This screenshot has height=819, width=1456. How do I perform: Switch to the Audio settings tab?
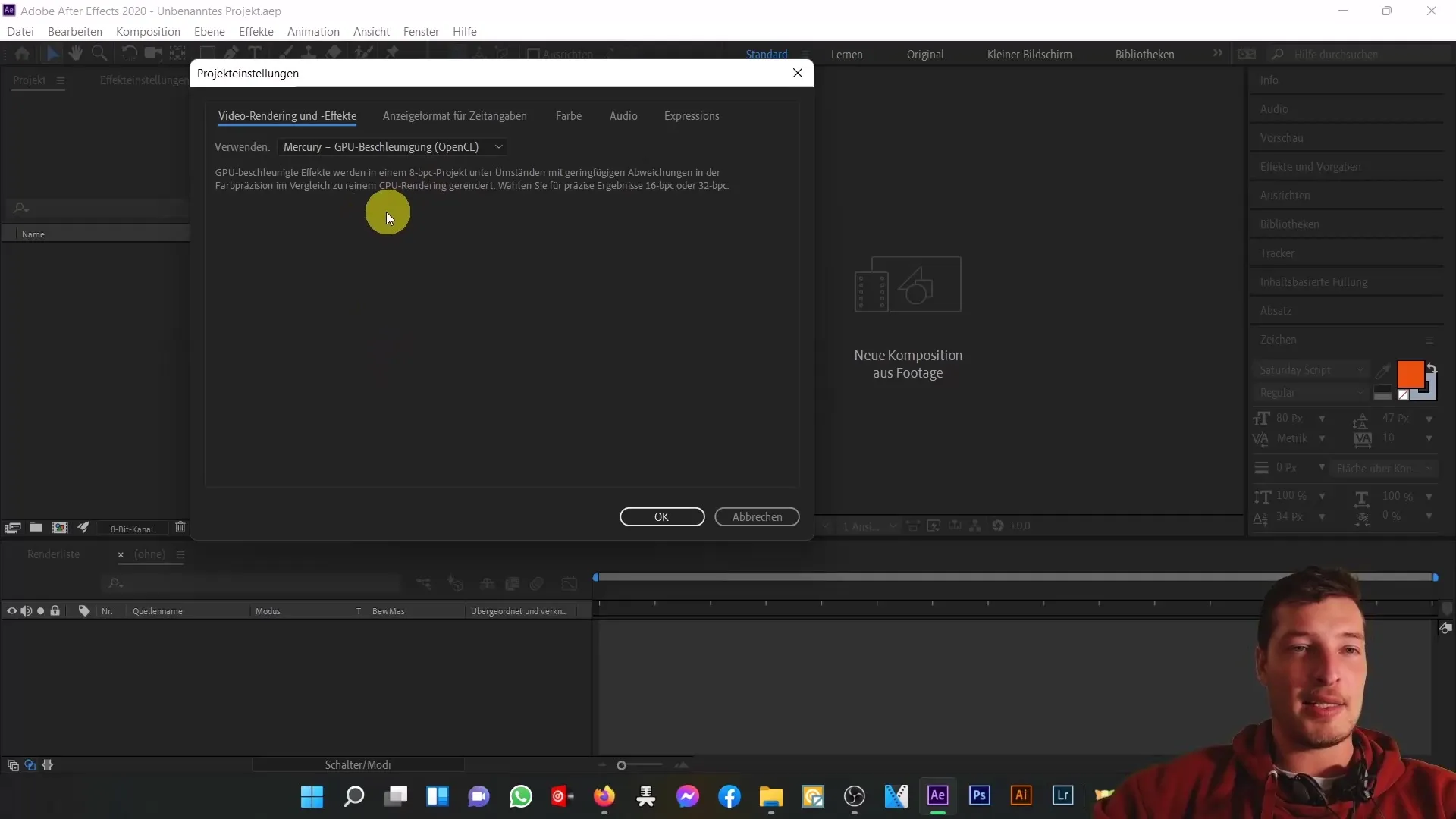click(623, 116)
